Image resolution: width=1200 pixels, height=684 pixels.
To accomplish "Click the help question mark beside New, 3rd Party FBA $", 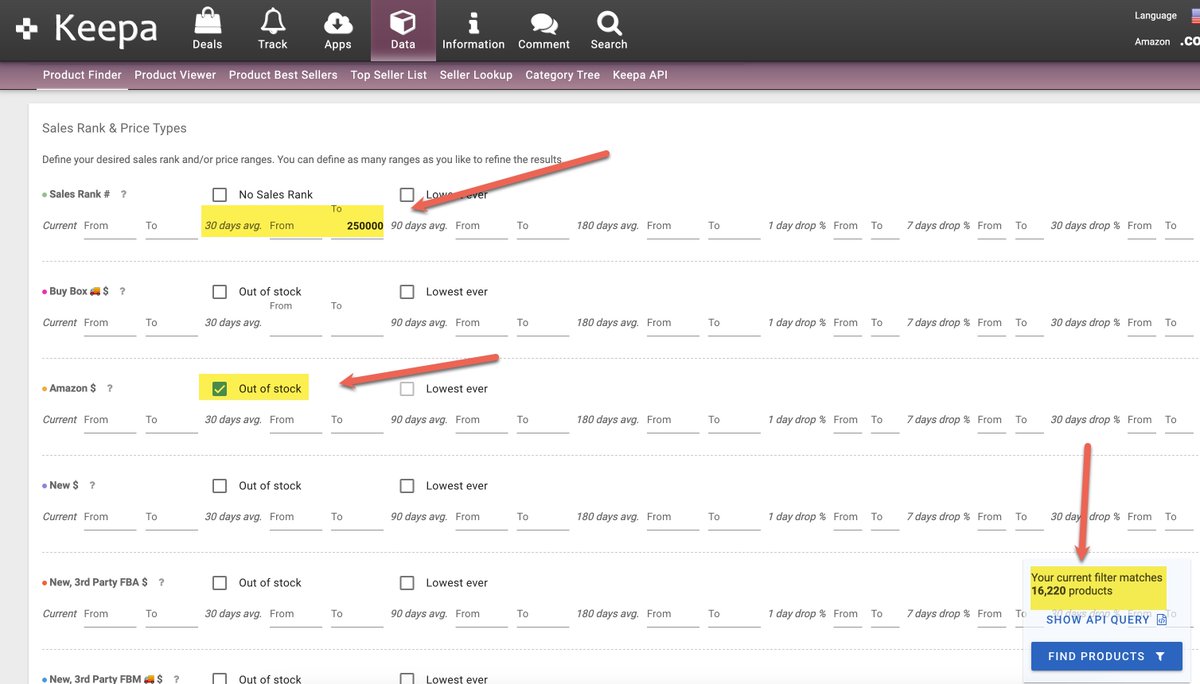I will tap(161, 582).
